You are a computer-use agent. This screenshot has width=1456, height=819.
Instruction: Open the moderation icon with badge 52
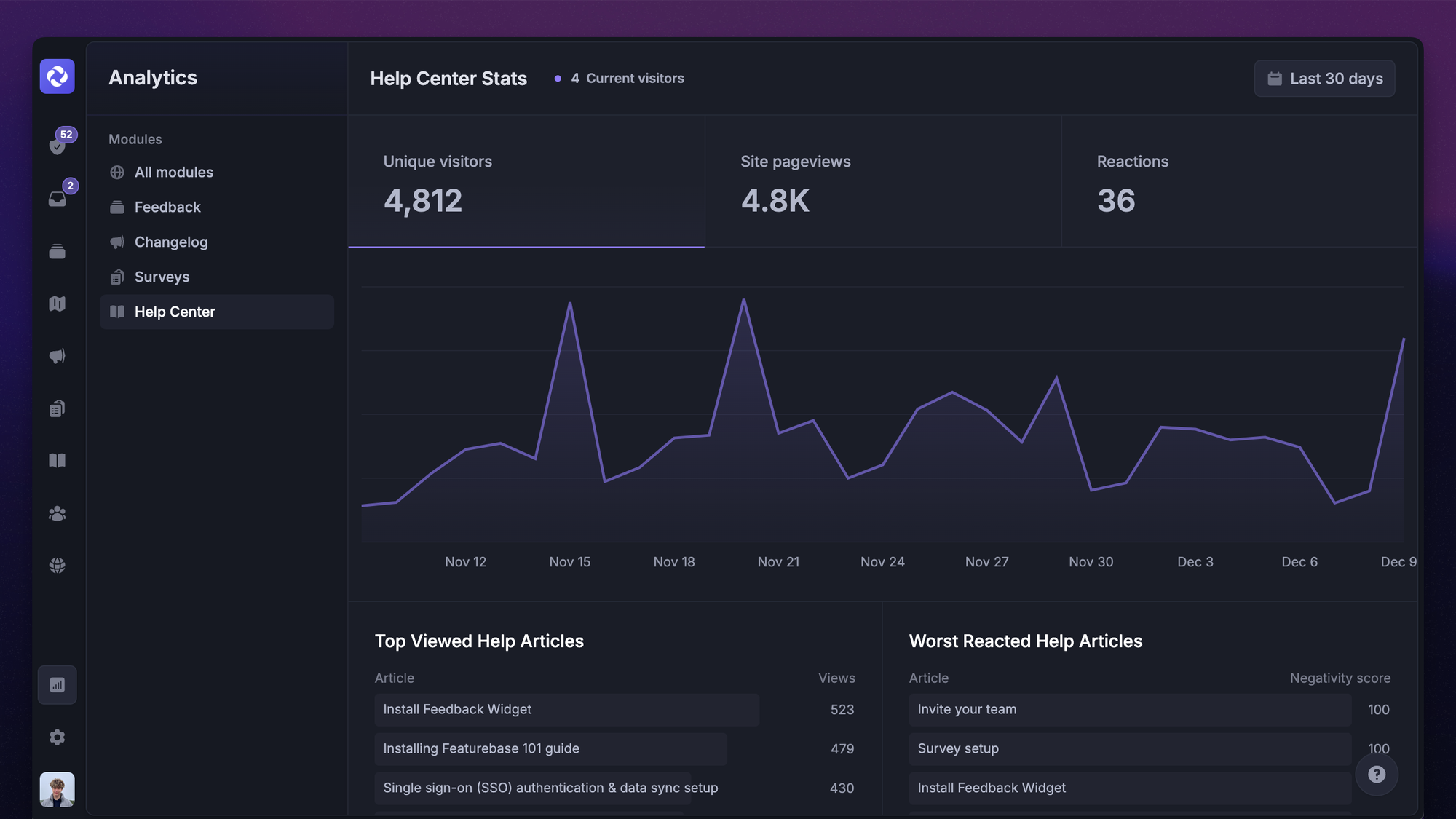[58, 146]
